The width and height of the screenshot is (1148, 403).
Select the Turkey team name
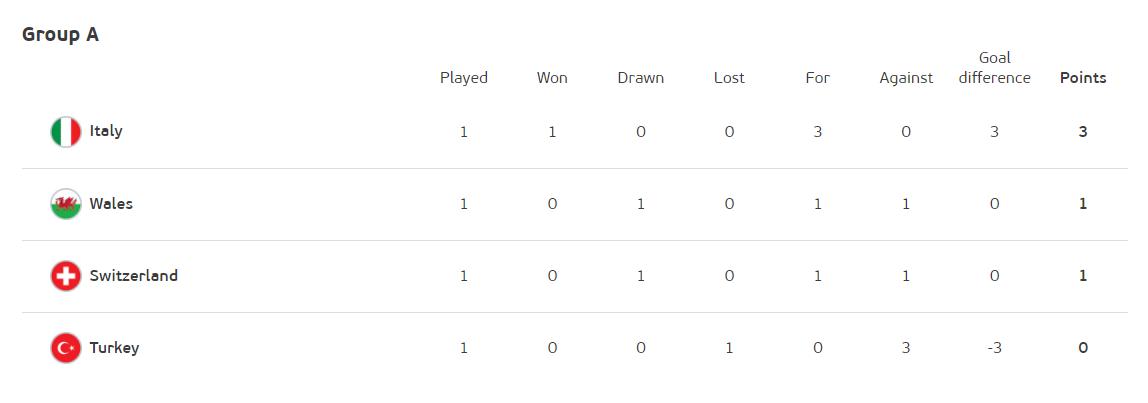point(114,347)
